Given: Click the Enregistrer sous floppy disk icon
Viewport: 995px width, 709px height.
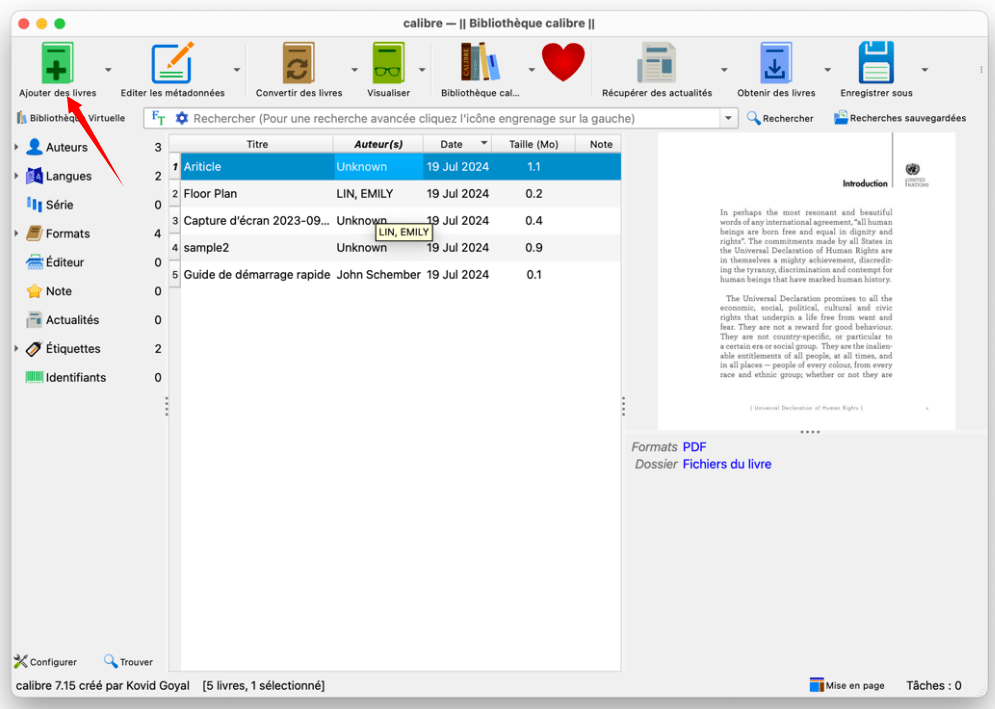Looking at the screenshot, I should coord(876,62).
